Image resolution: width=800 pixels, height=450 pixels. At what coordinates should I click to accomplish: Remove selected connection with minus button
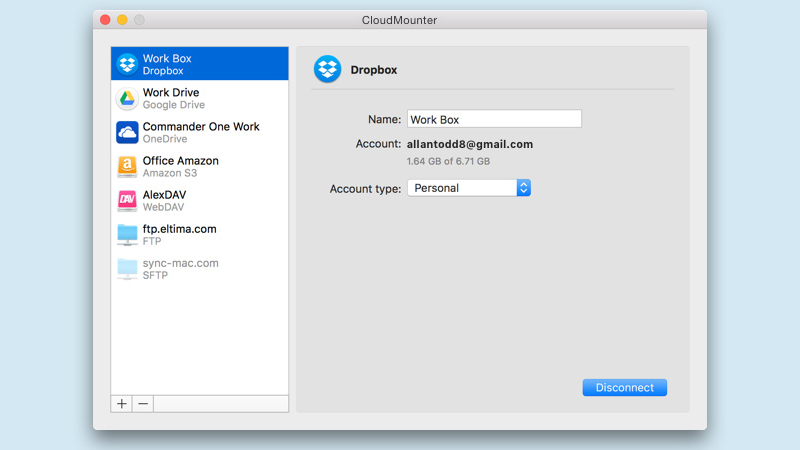coord(143,404)
